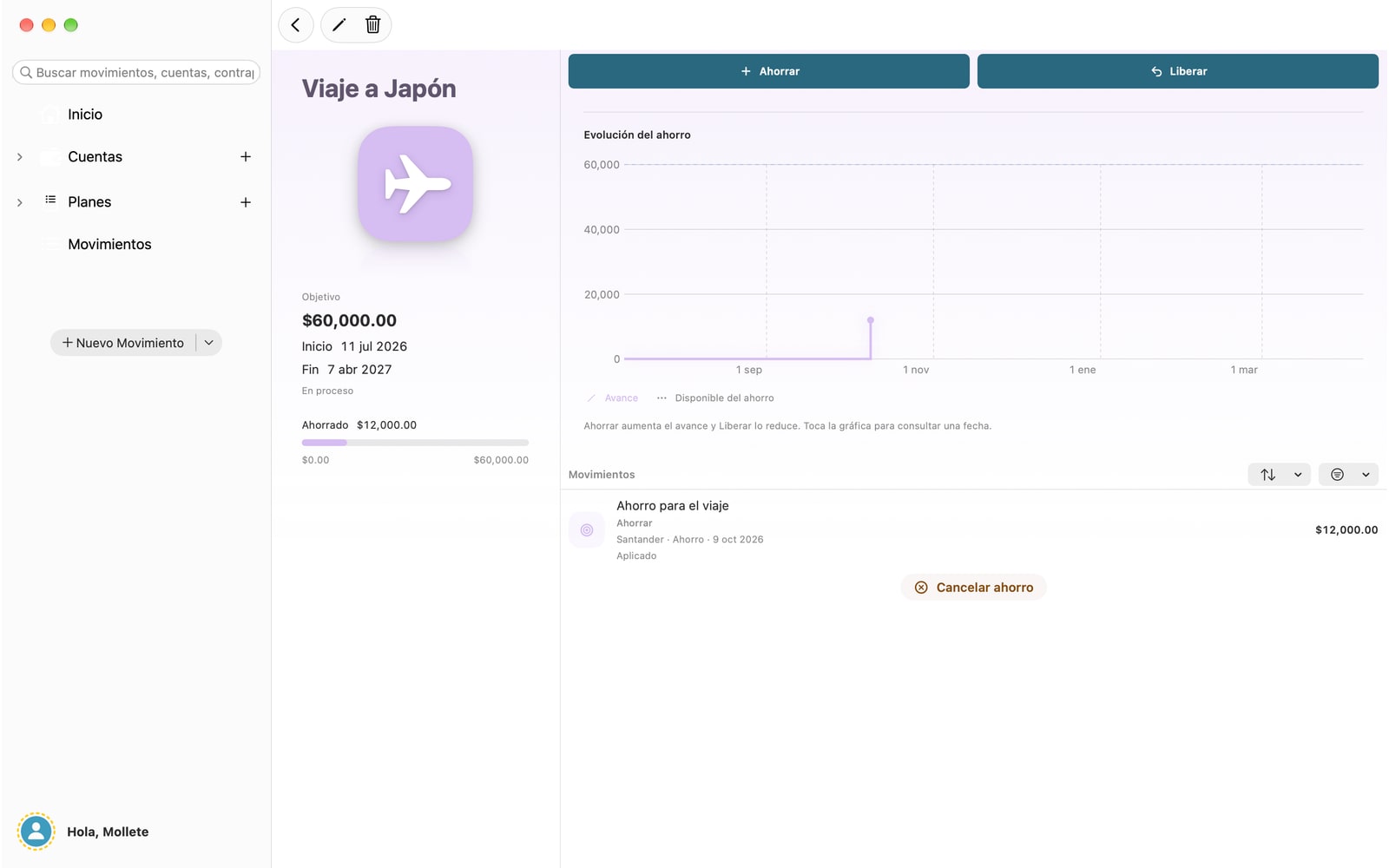The width and height of the screenshot is (1389, 868).
Task: Click the Fin 7 abr 2027 date
Action: (347, 370)
